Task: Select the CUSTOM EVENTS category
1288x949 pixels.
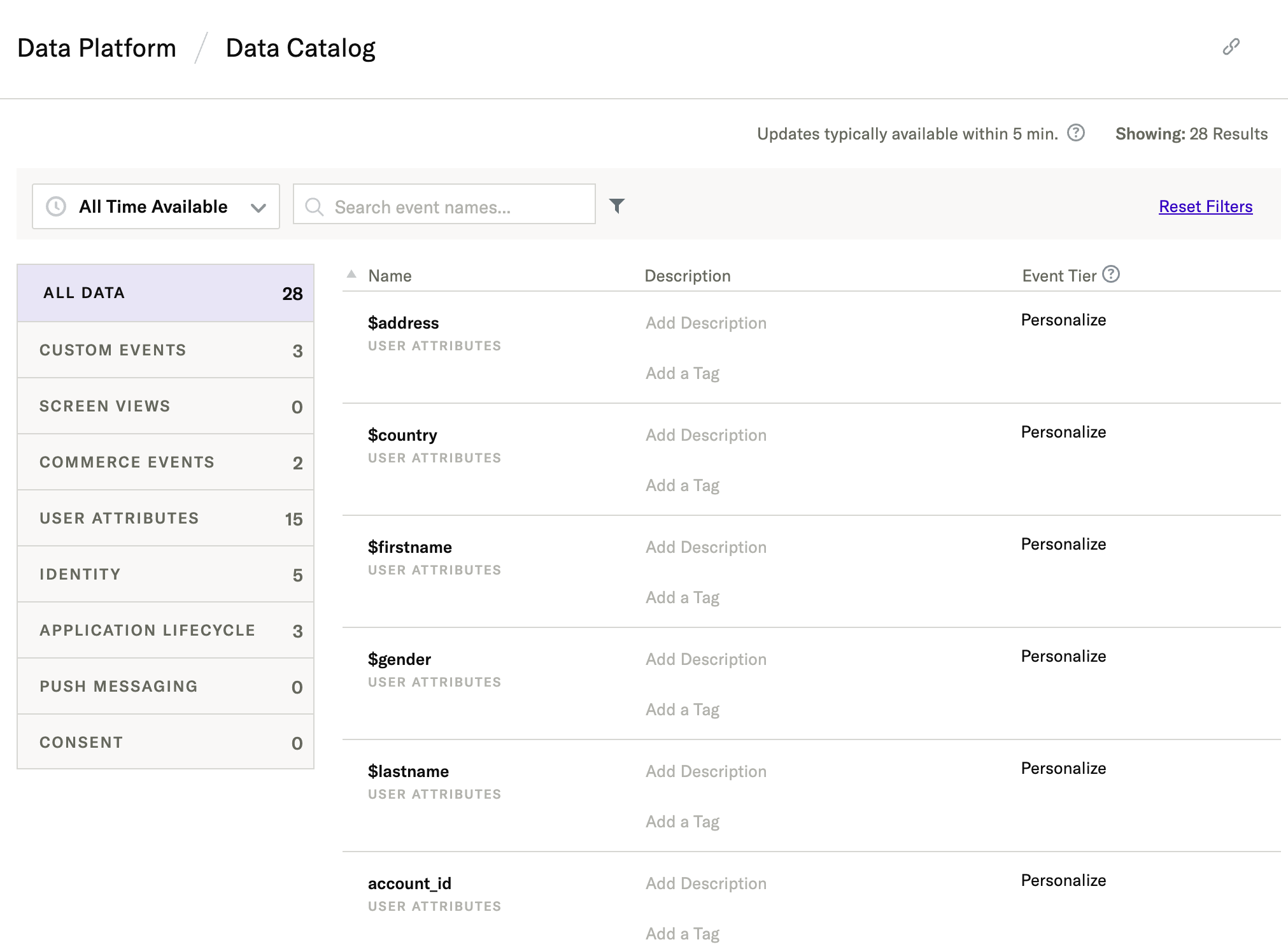Action: (166, 350)
